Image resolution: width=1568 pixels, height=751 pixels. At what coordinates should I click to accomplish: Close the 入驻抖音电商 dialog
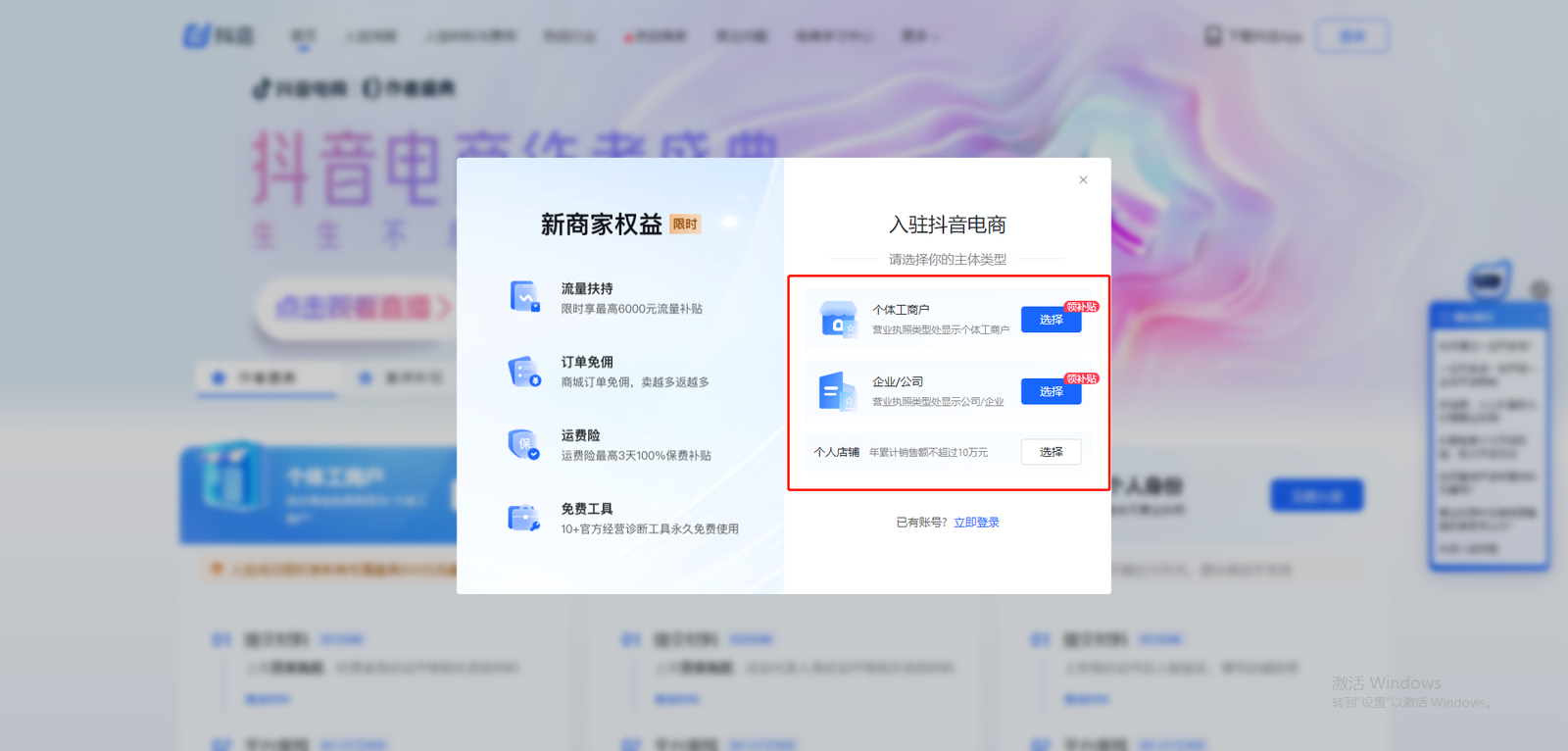[1083, 179]
